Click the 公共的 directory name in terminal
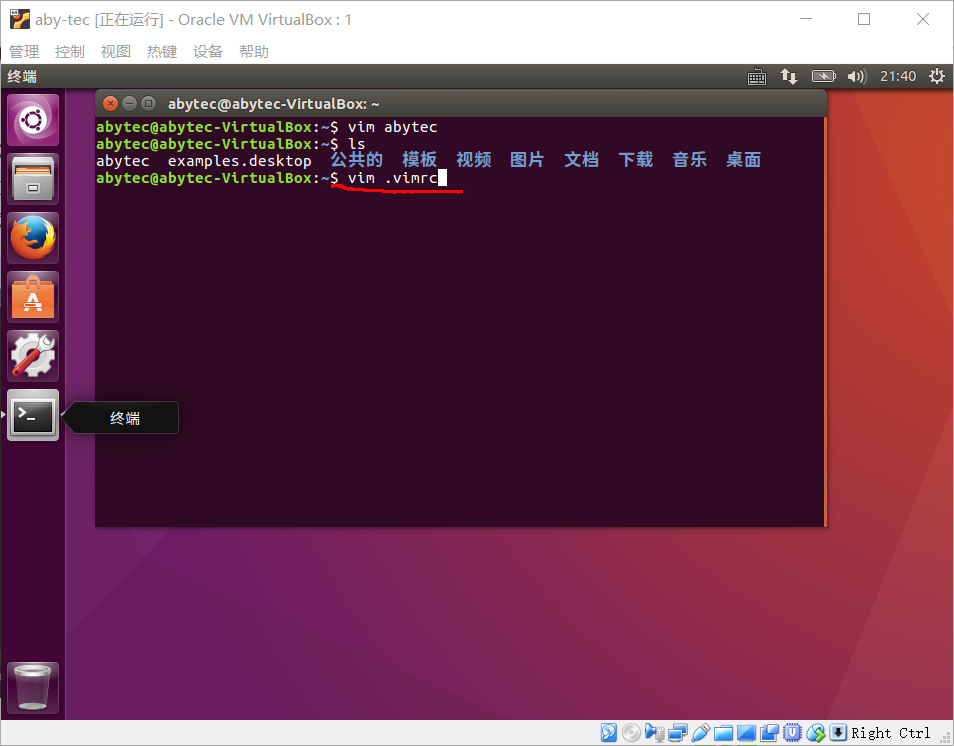The width and height of the screenshot is (954, 746). (357, 160)
